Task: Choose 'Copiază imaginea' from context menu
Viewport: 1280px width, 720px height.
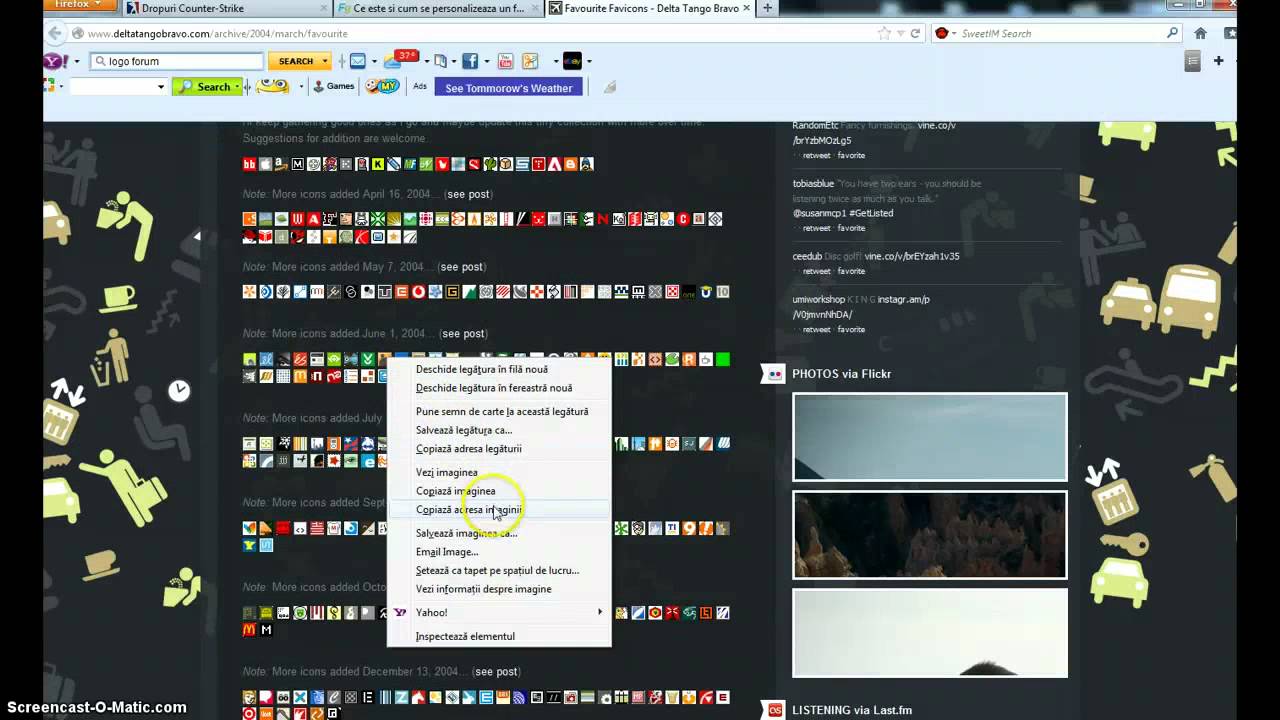Action: pos(455,491)
